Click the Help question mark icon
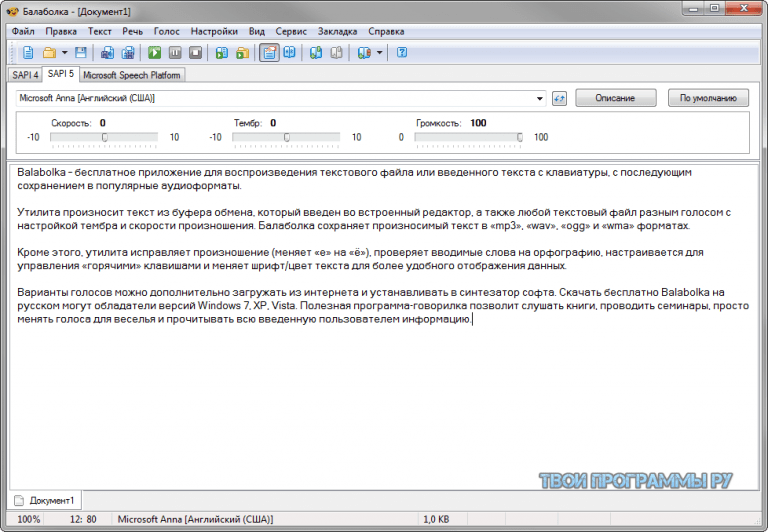Viewport: 768px width, 532px height. 402,52
